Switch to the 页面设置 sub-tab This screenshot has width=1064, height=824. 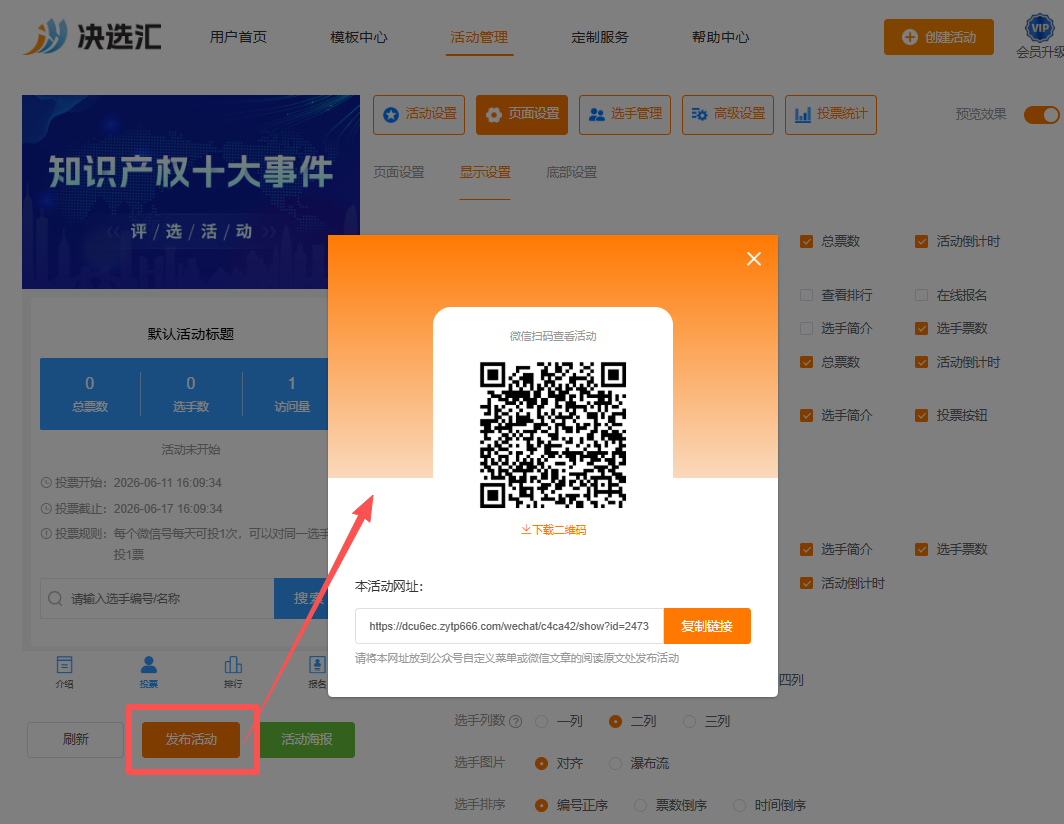coord(399,172)
